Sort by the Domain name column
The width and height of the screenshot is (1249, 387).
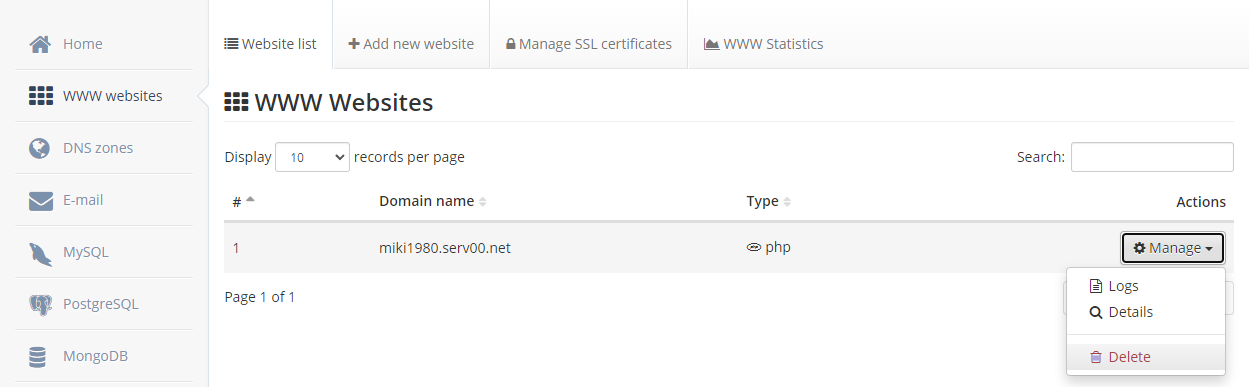(432, 201)
